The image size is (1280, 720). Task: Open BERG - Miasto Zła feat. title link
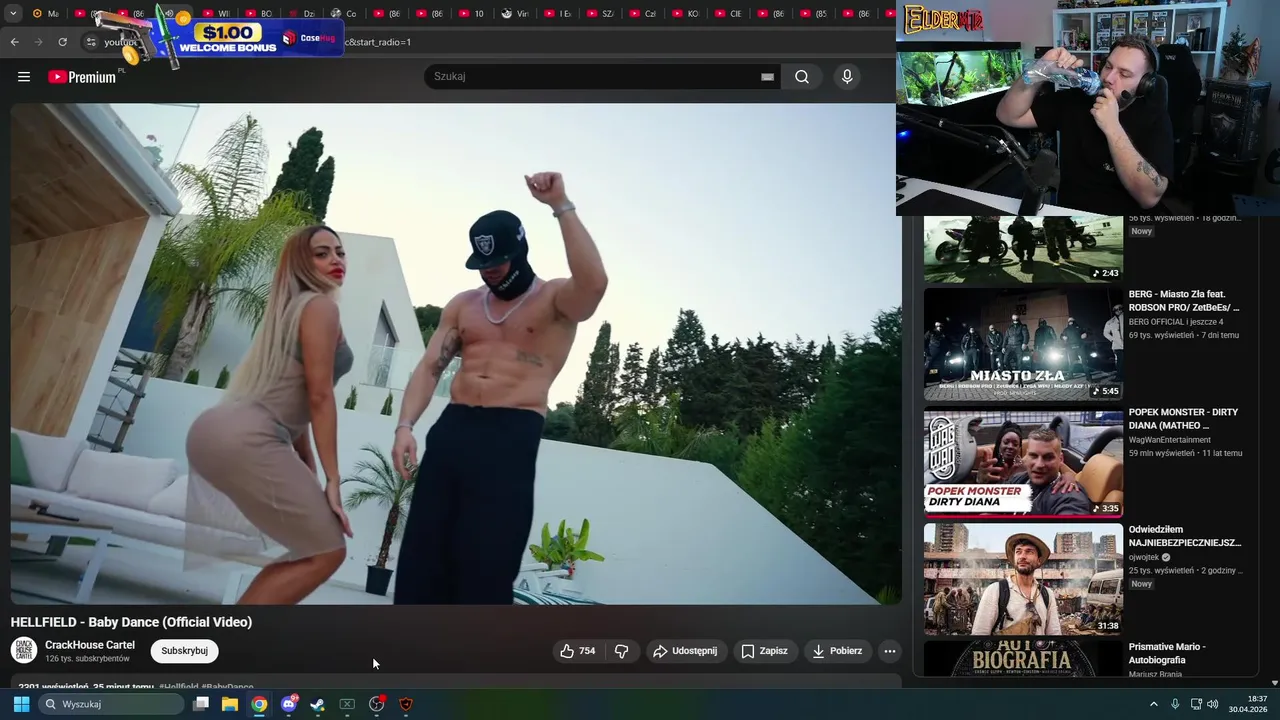pyautogui.click(x=1184, y=301)
